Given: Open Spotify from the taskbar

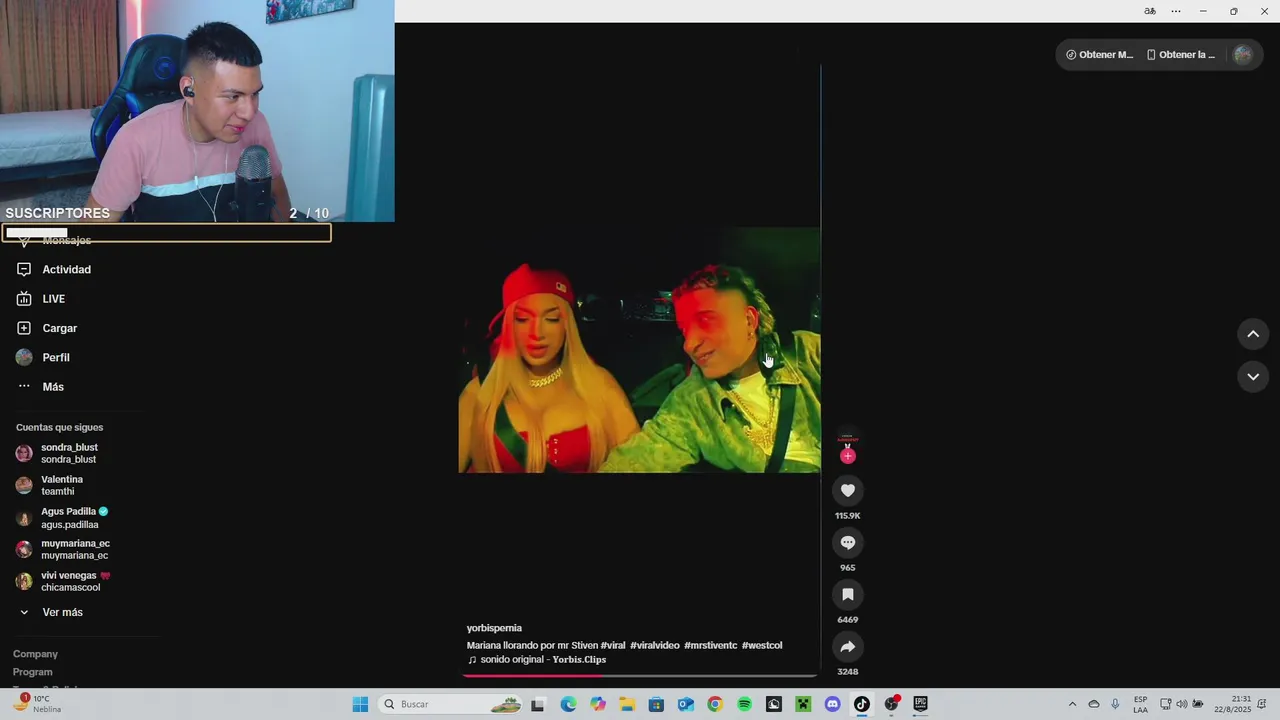Looking at the screenshot, I should point(744,704).
